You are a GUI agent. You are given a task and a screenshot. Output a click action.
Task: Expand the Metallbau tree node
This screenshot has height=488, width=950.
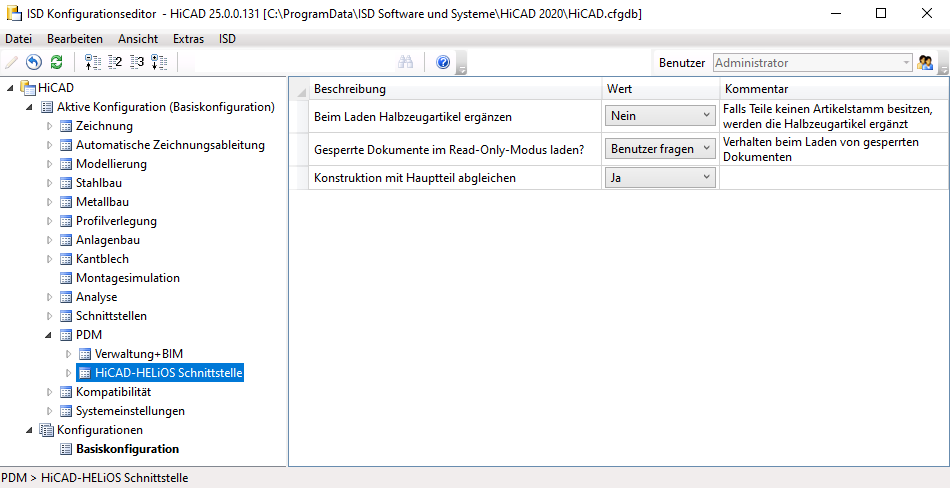50,202
